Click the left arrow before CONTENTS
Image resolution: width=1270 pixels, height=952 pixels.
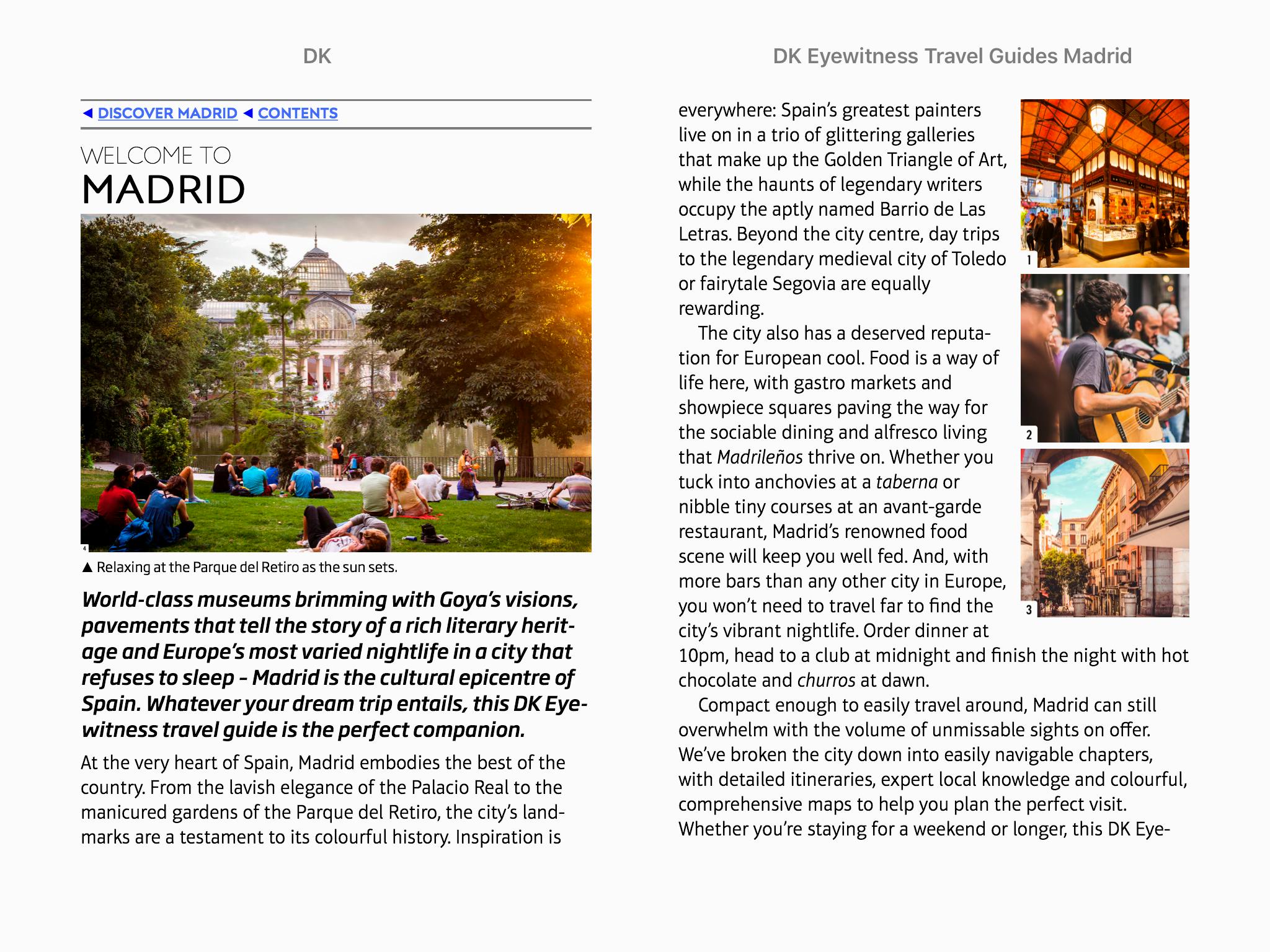pos(248,113)
